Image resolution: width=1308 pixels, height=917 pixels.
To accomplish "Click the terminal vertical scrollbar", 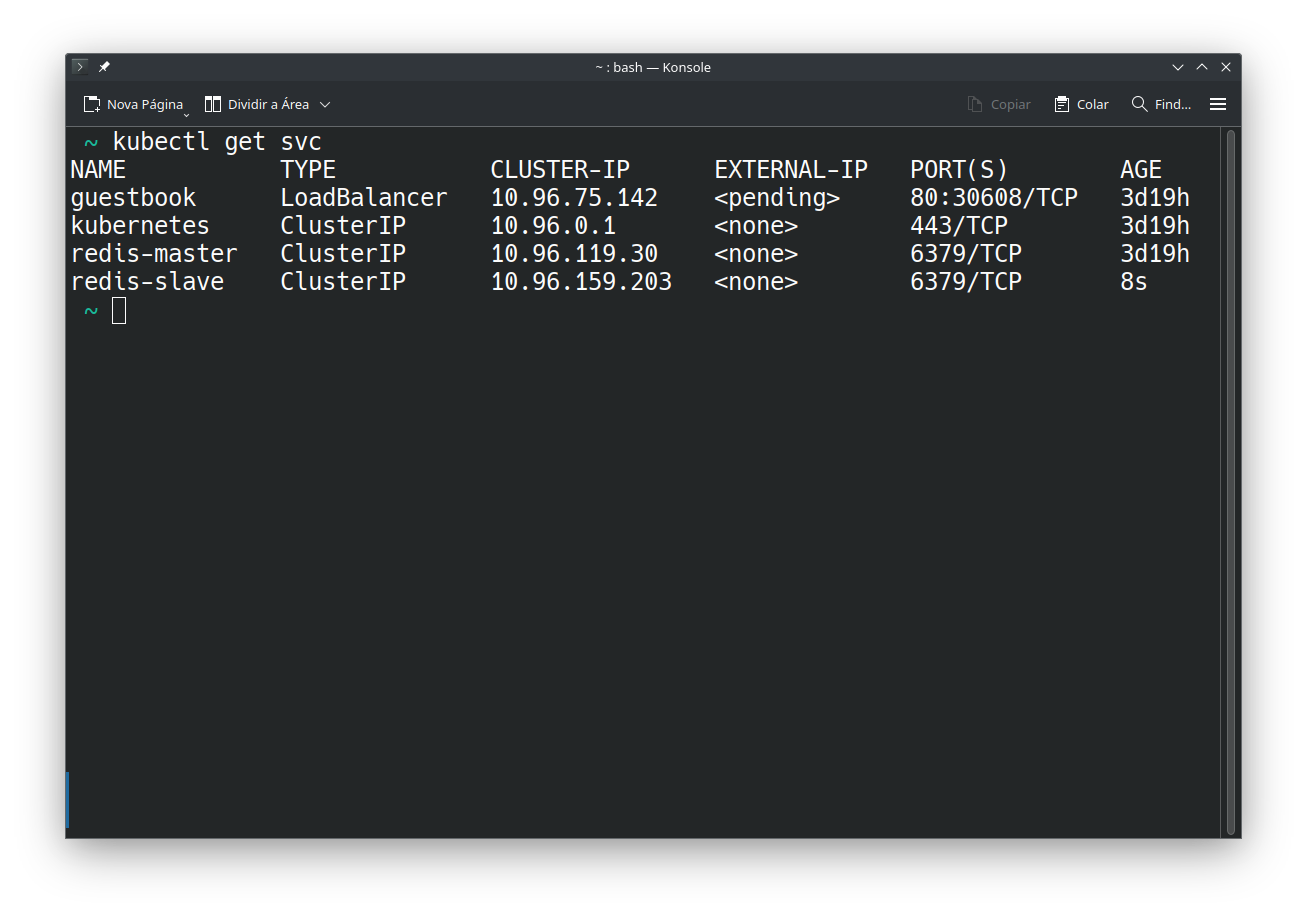I will click(x=1231, y=482).
